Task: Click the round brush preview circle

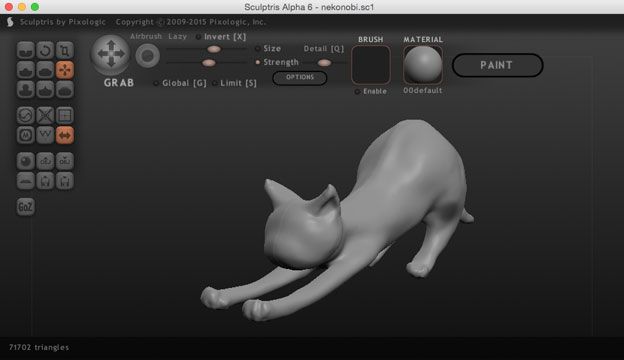Action: tap(148, 56)
